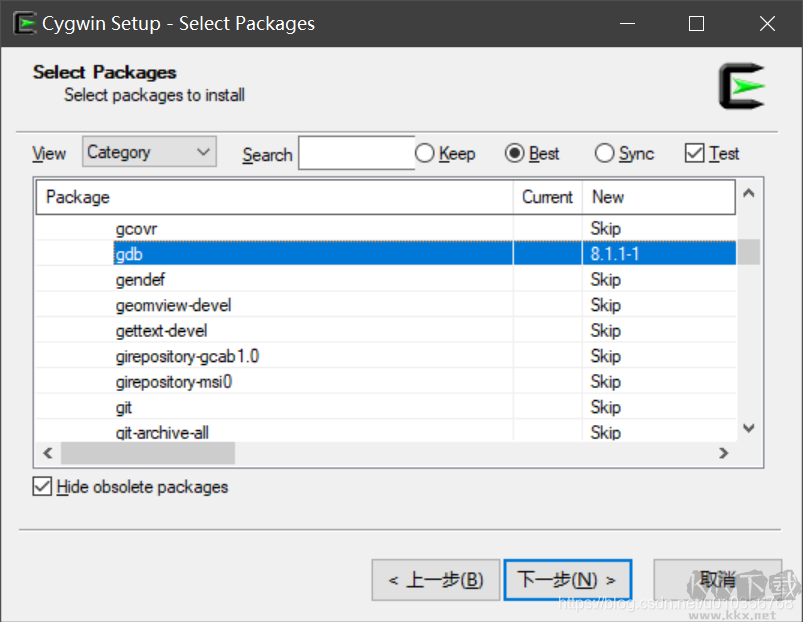Click the Package column header
This screenshot has height=622, width=803.
tap(77, 197)
